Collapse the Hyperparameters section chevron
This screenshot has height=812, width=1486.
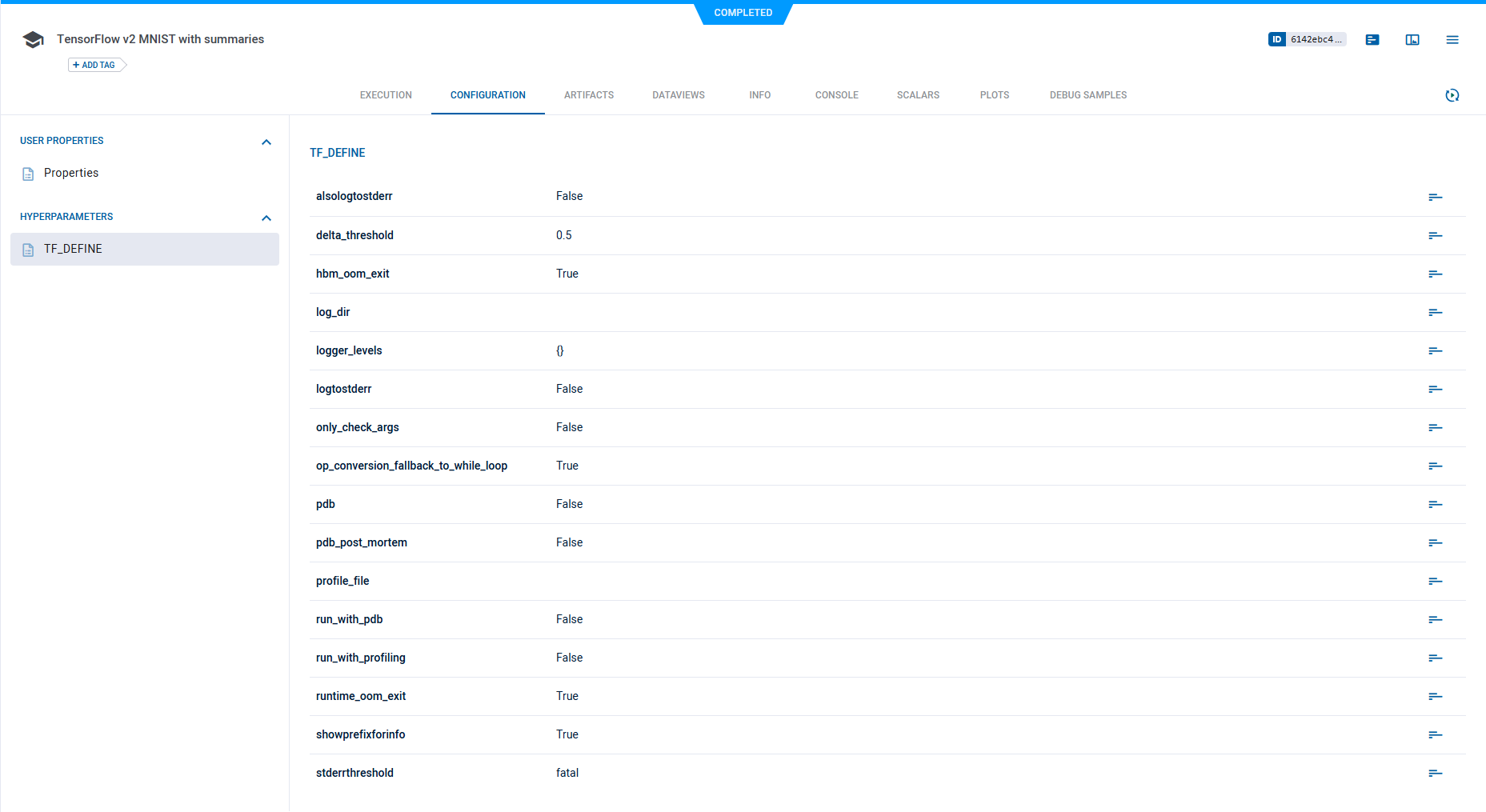[266, 218]
